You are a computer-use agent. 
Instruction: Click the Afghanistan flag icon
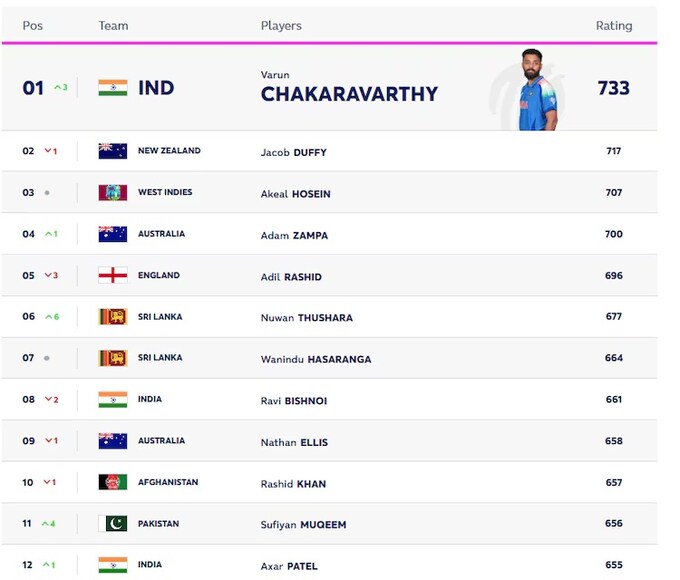tap(112, 482)
